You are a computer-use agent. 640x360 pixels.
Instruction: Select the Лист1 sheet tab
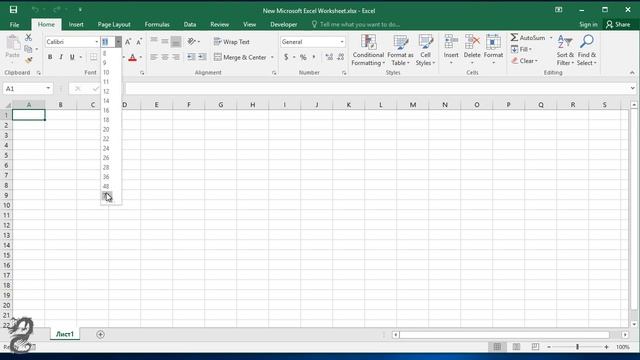pyautogui.click(x=65, y=334)
